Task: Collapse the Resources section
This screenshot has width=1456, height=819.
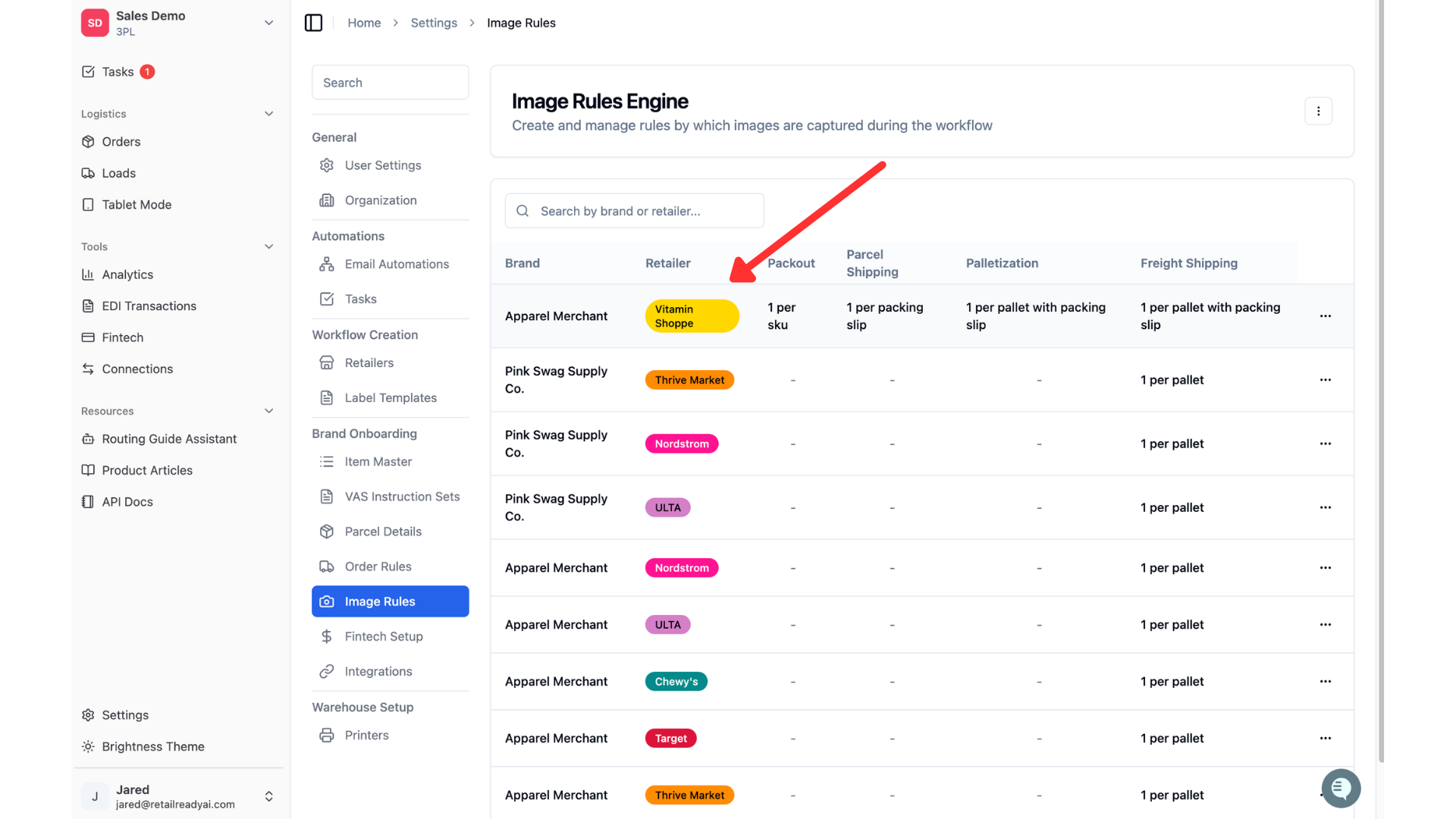Action: 268,411
